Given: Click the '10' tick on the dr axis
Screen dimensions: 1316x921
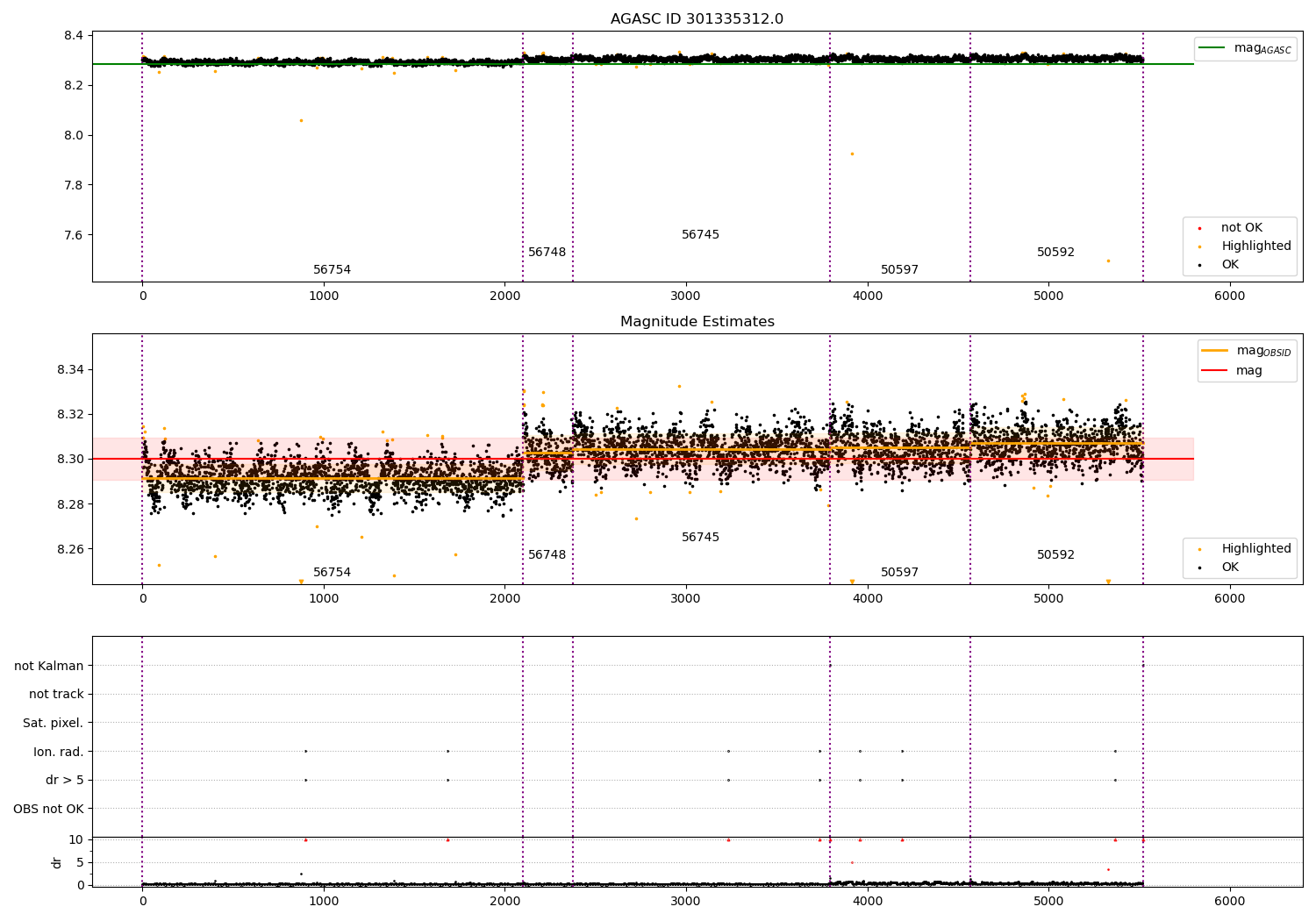Looking at the screenshot, I should (x=76, y=840).
